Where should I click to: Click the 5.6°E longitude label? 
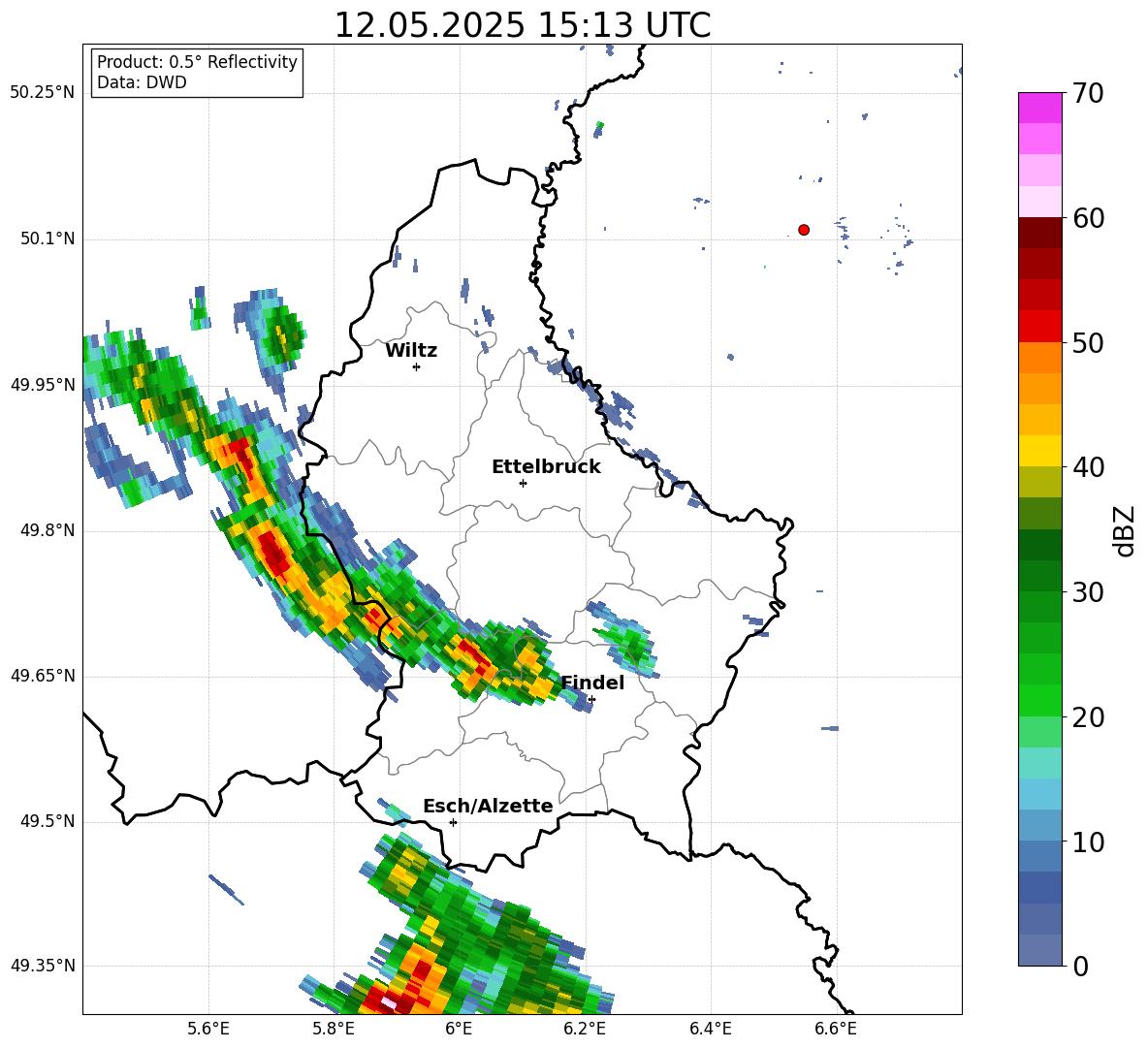[208, 1029]
